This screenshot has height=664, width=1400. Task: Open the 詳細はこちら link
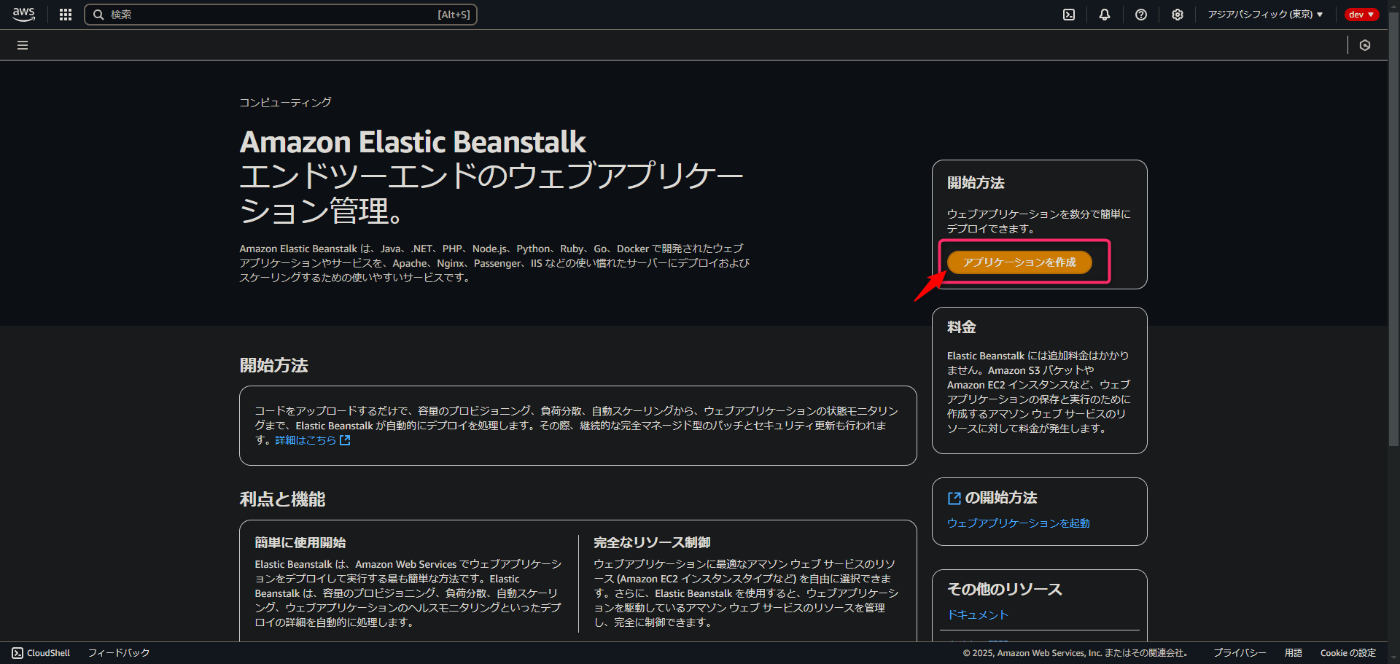coord(305,440)
